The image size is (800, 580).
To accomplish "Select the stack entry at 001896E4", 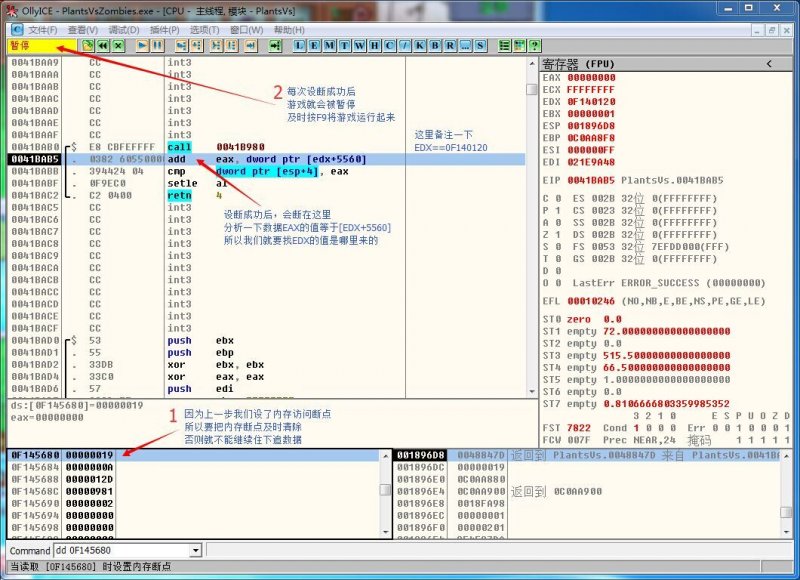I will coord(588,491).
